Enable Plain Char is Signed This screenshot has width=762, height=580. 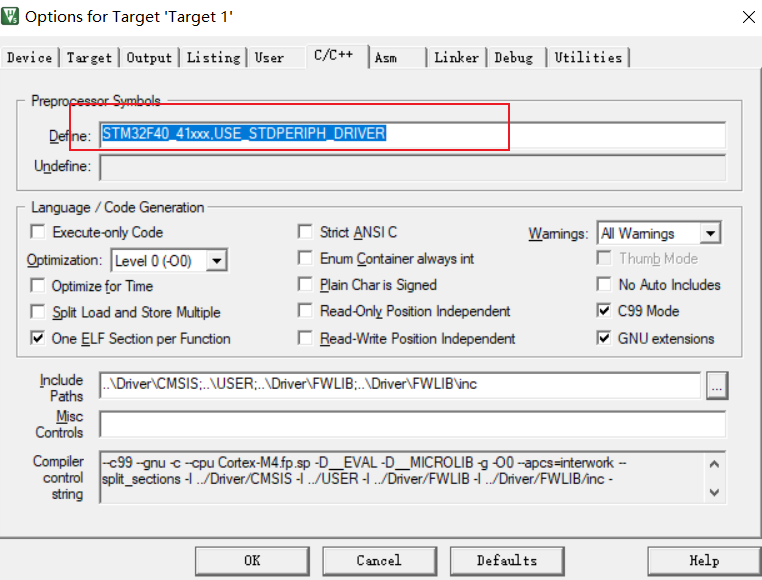[305, 284]
